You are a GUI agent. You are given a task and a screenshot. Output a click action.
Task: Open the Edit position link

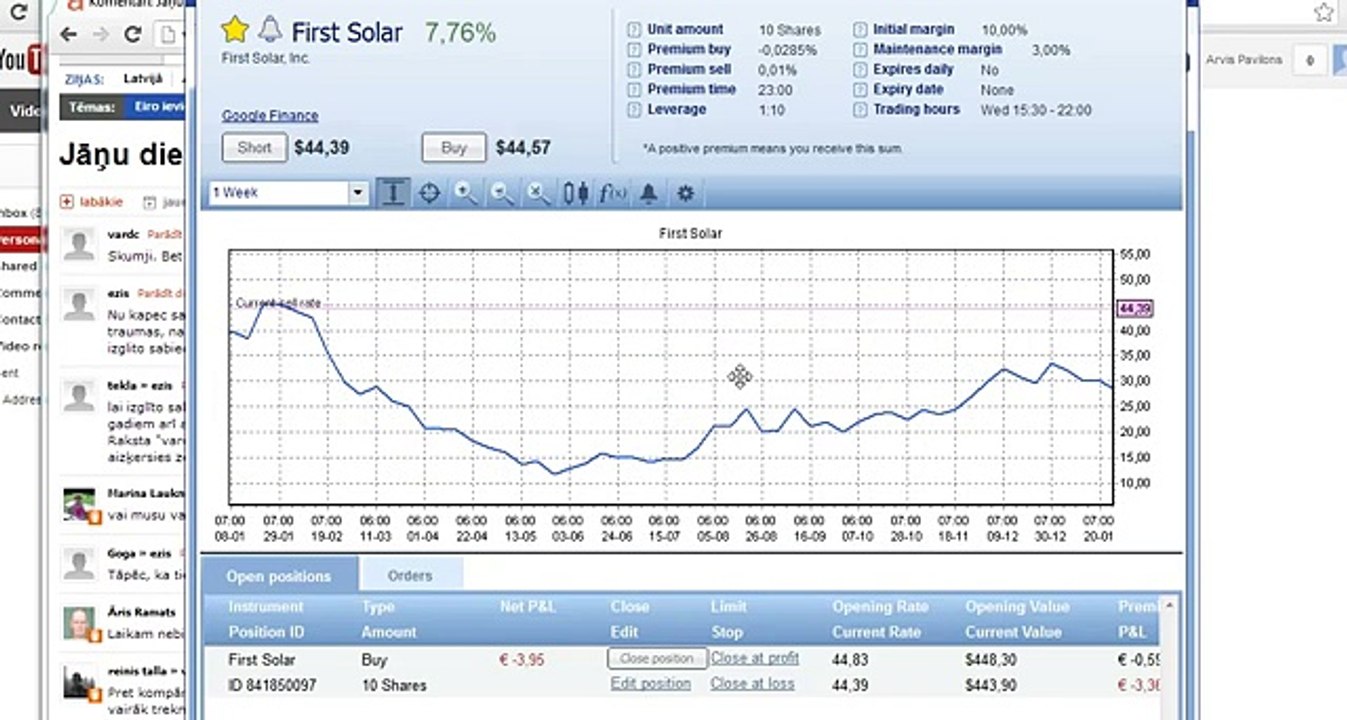tap(651, 684)
